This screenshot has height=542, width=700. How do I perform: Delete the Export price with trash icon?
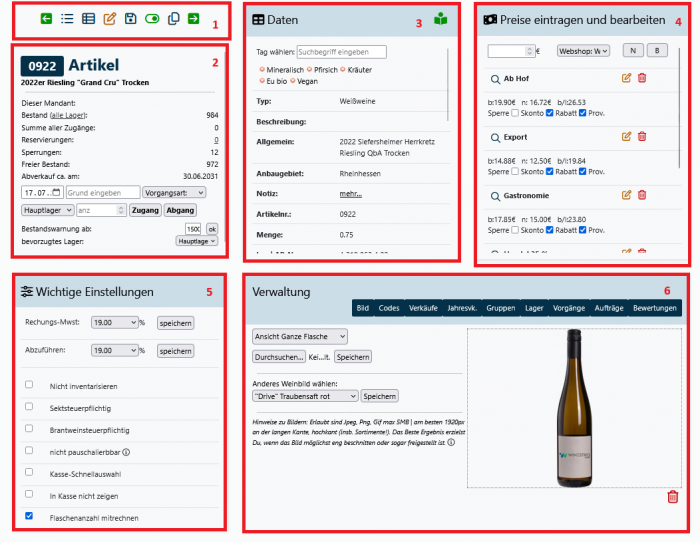point(642,136)
